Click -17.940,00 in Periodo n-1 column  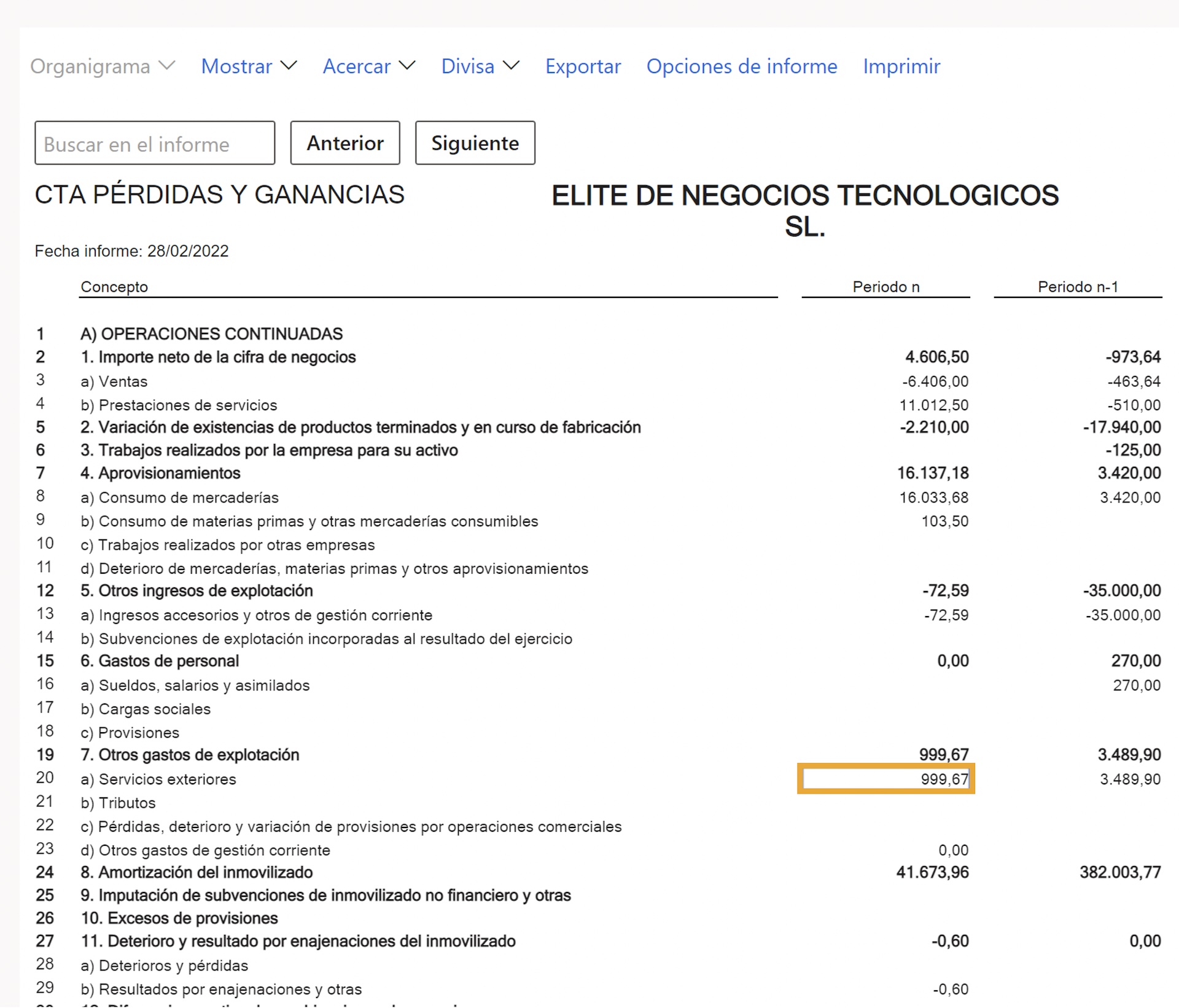(x=1122, y=428)
